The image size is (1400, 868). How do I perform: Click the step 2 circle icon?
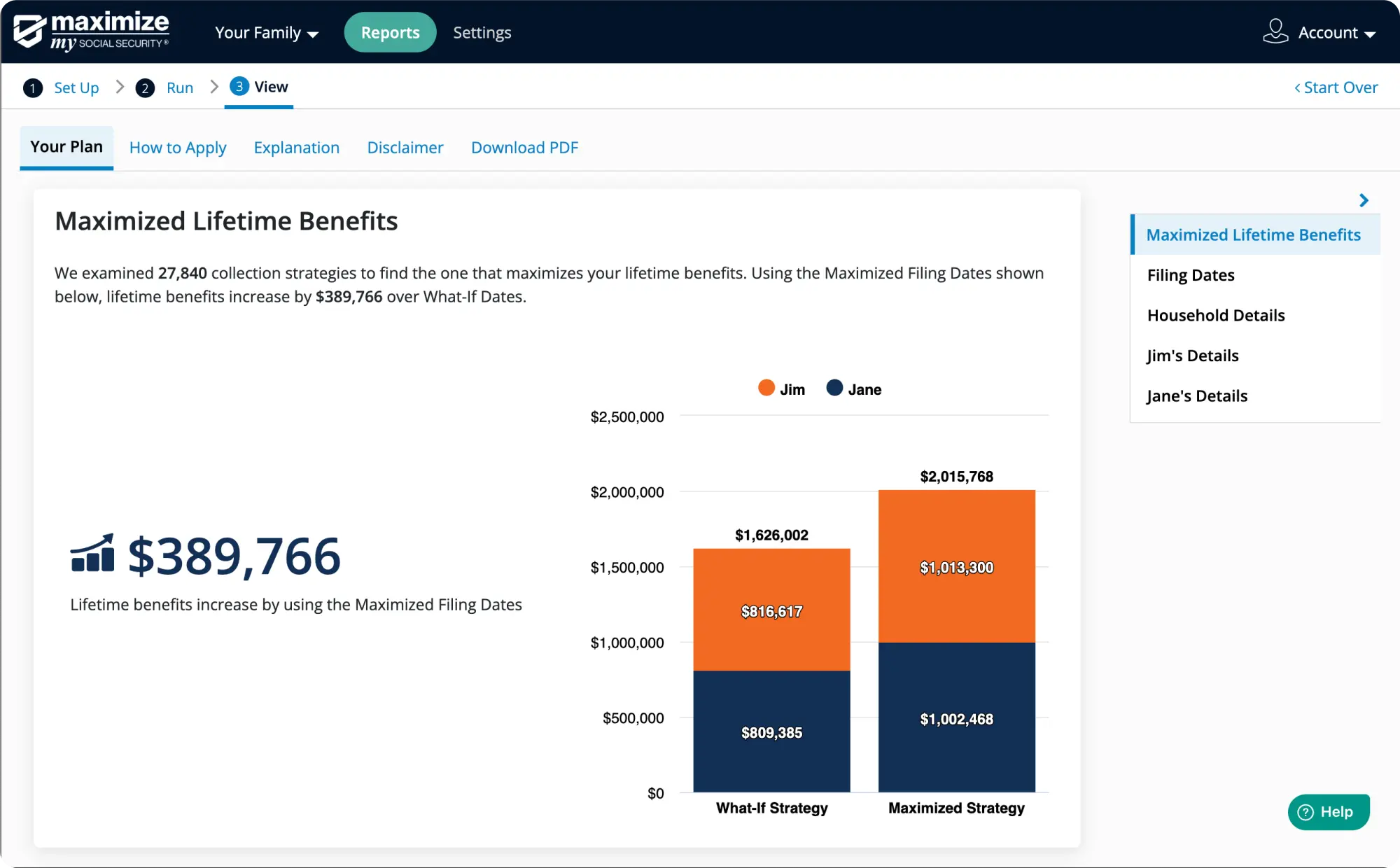tap(145, 88)
